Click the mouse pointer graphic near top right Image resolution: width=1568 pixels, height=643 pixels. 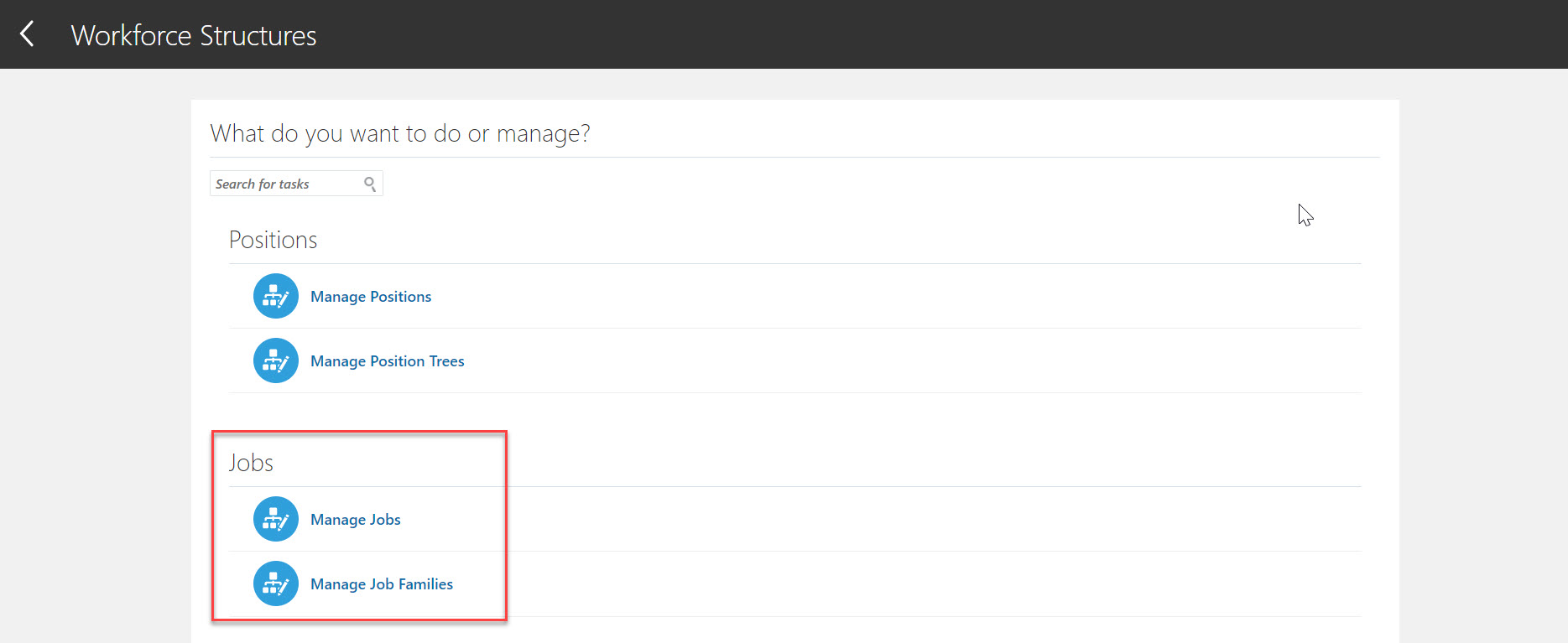1305,215
